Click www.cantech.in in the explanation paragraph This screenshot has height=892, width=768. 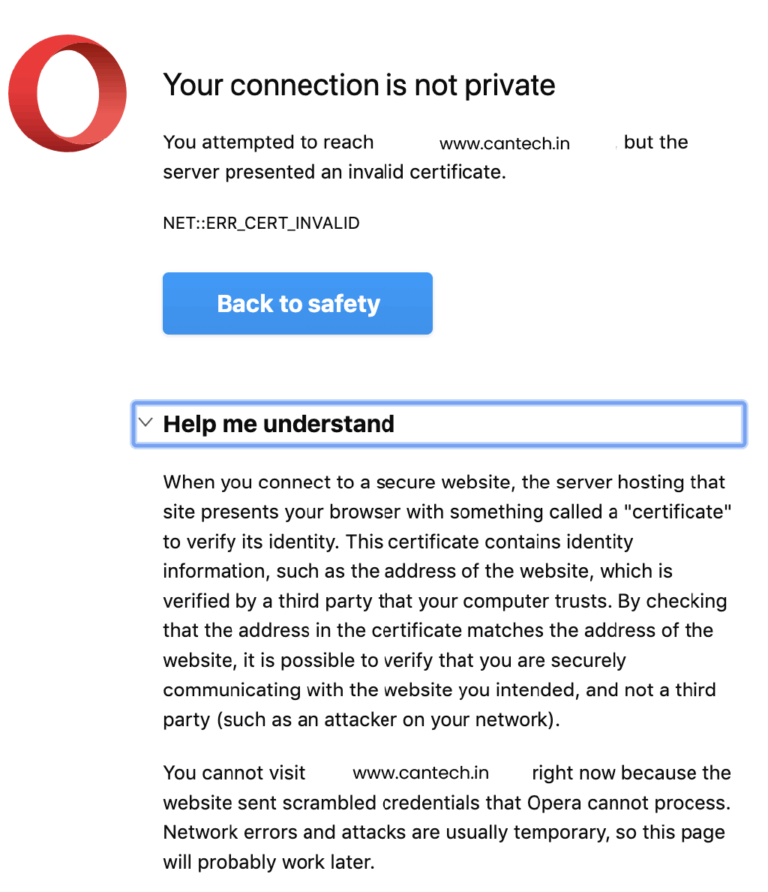421,772
